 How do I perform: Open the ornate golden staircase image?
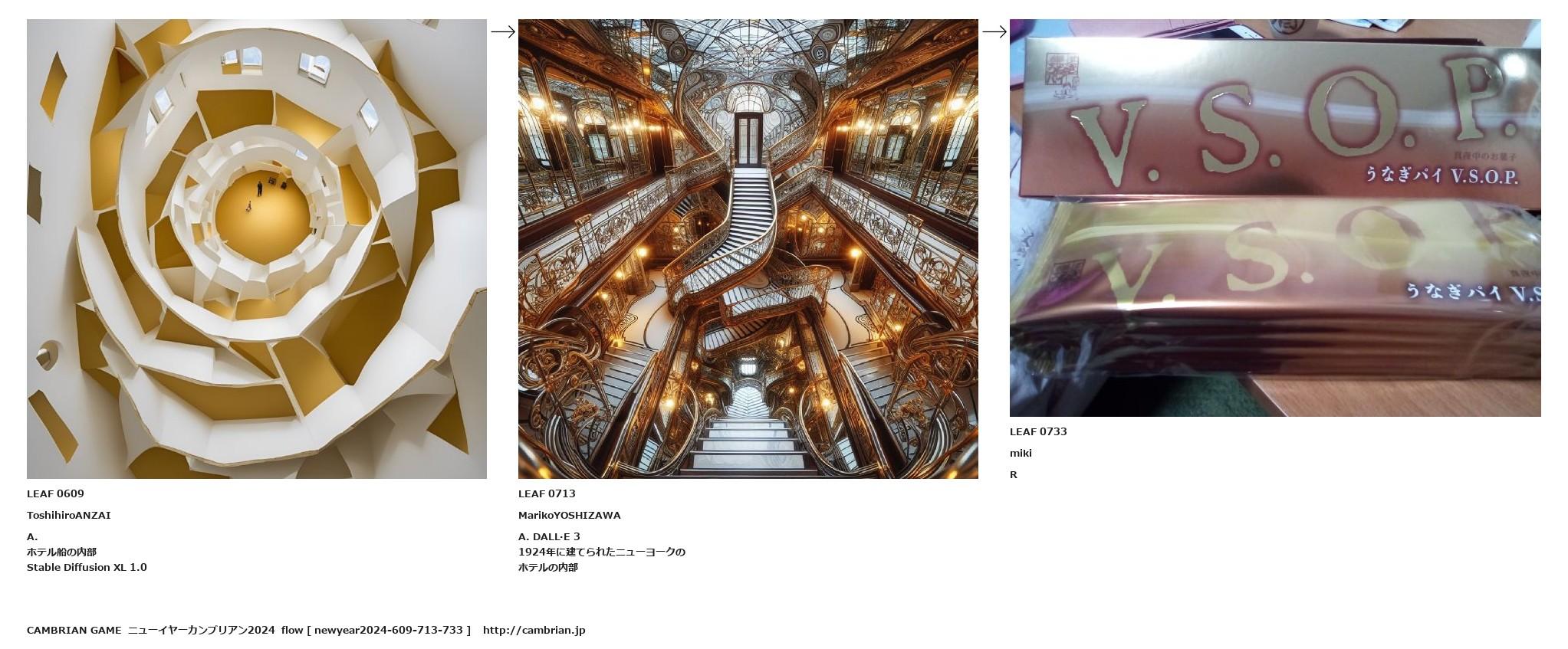pos(748,249)
